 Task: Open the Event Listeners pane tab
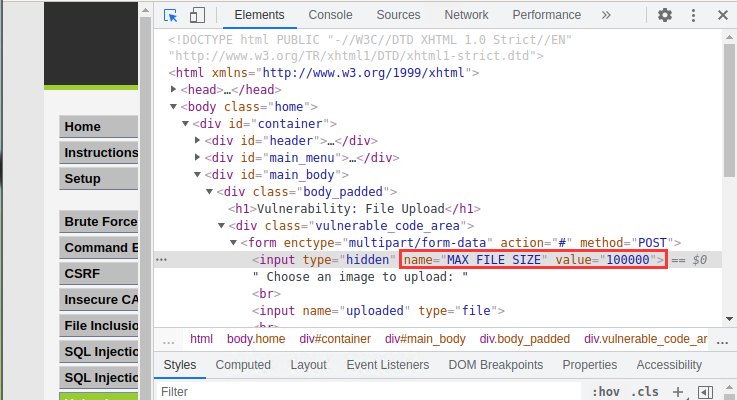pos(388,365)
